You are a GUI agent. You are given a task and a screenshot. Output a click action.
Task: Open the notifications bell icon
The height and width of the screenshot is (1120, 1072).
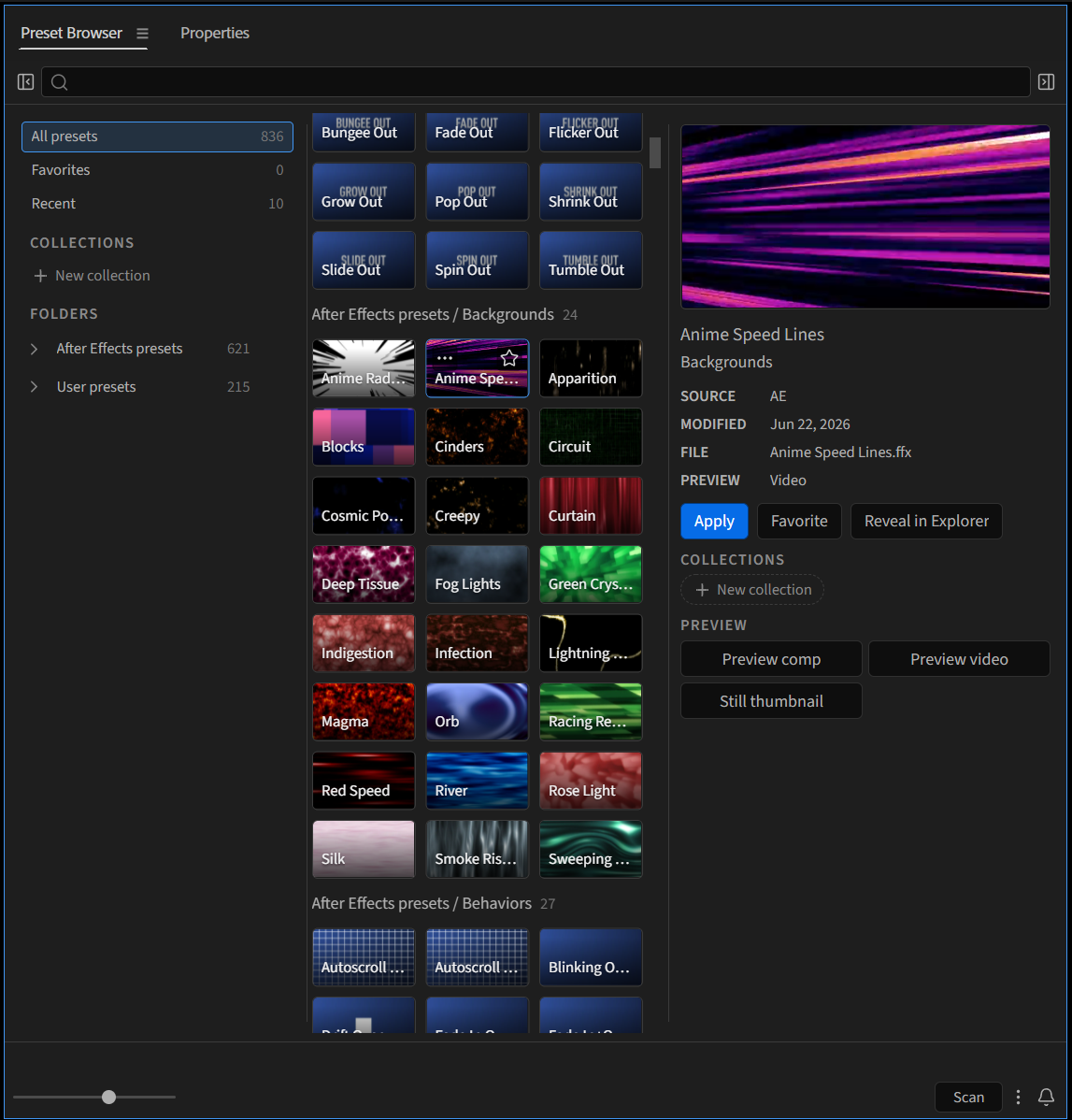tap(1046, 1097)
